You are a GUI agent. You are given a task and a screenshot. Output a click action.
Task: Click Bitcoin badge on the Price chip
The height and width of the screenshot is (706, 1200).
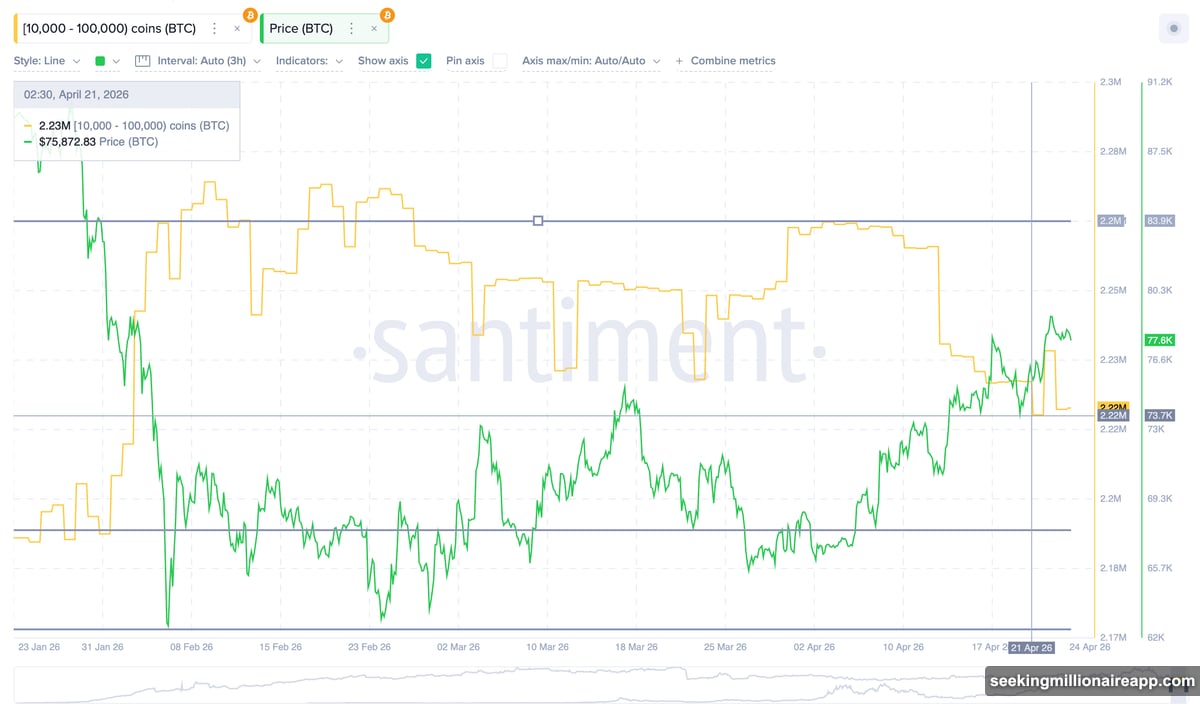coord(387,15)
